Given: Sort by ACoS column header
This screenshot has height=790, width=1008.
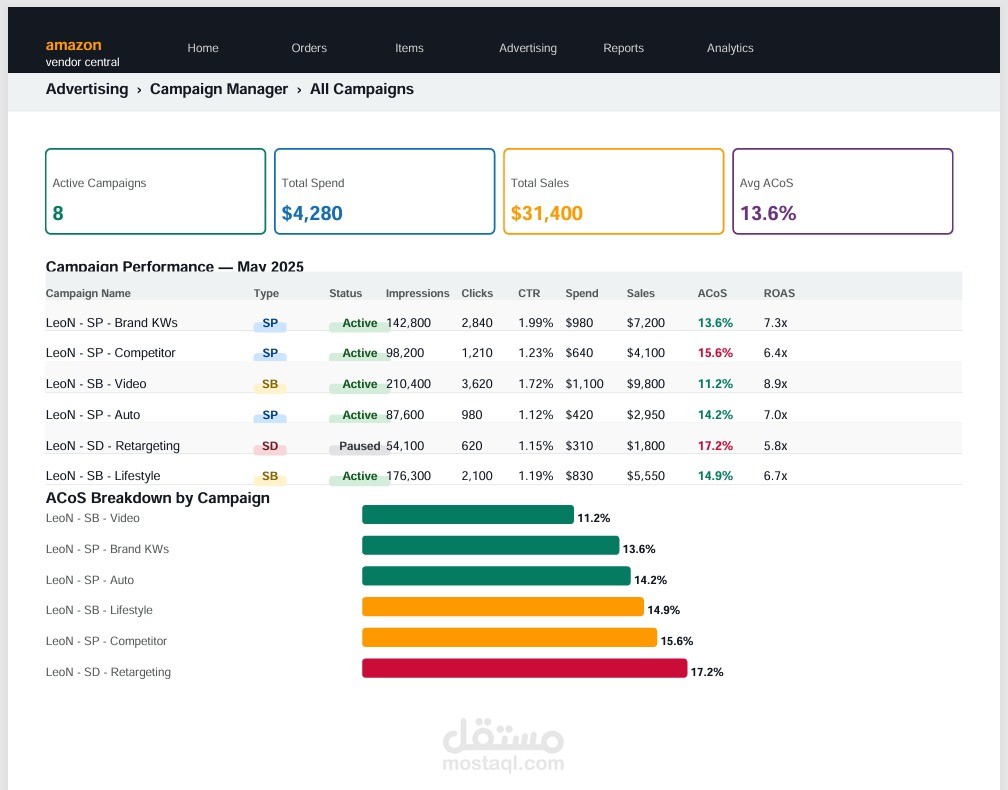Looking at the screenshot, I should point(712,293).
